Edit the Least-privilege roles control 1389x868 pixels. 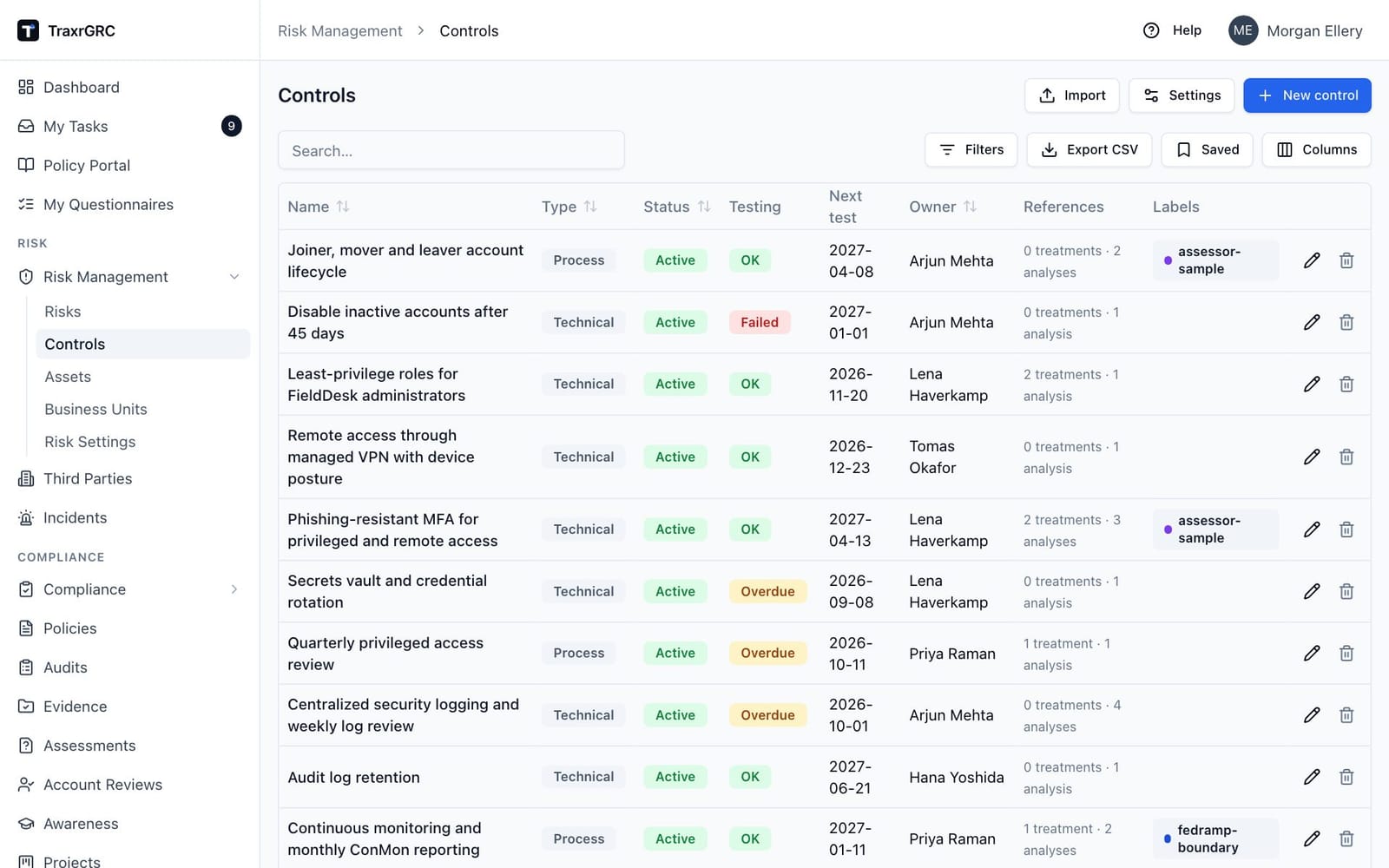[1312, 384]
